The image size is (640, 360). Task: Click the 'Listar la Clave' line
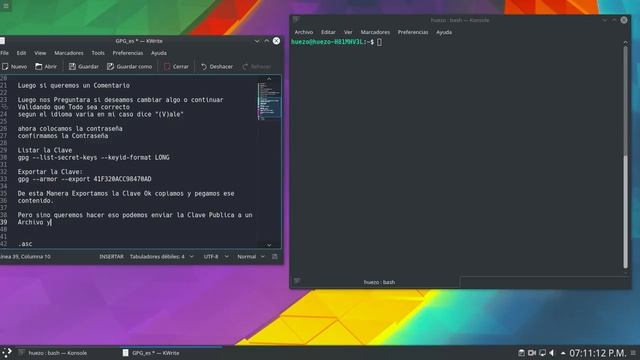point(45,150)
